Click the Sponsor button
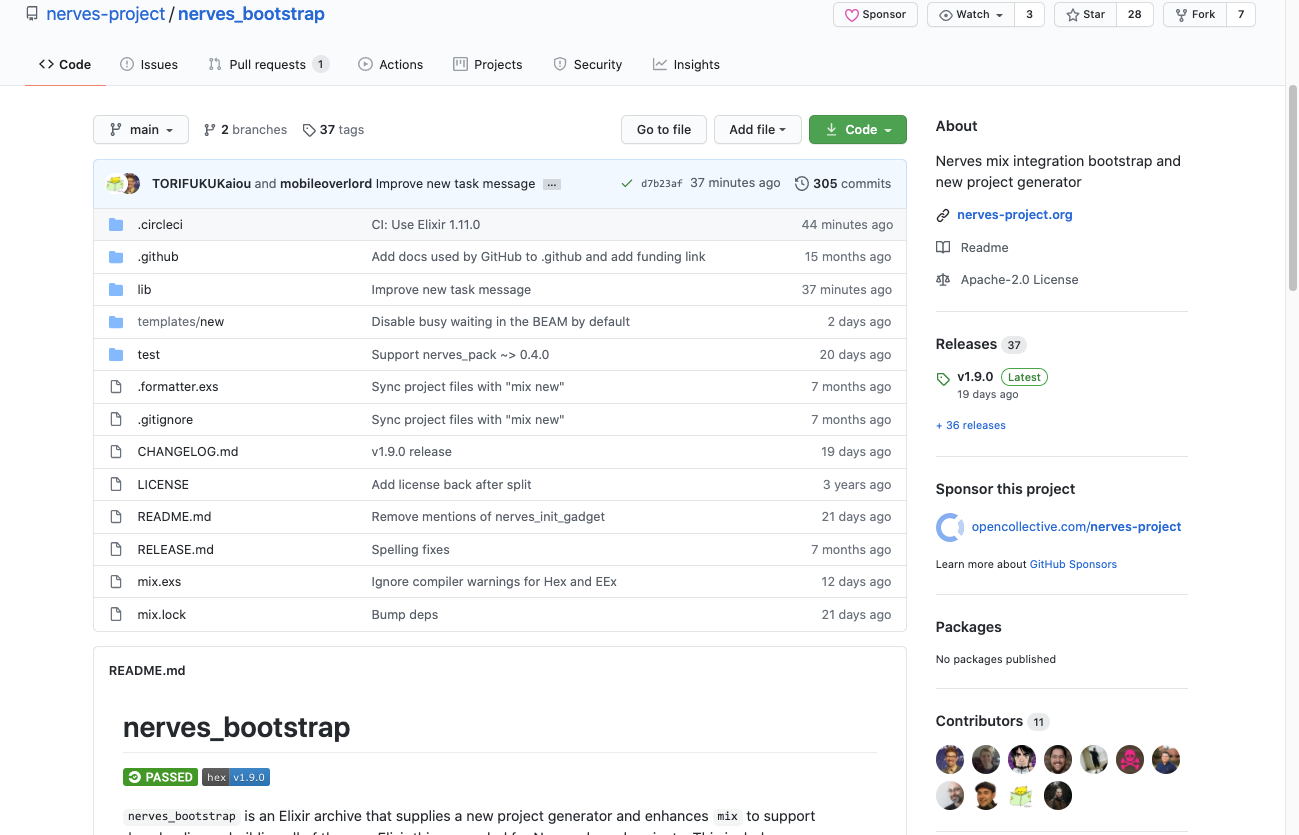Screen dimensions: 1299x835 (x=875, y=15)
